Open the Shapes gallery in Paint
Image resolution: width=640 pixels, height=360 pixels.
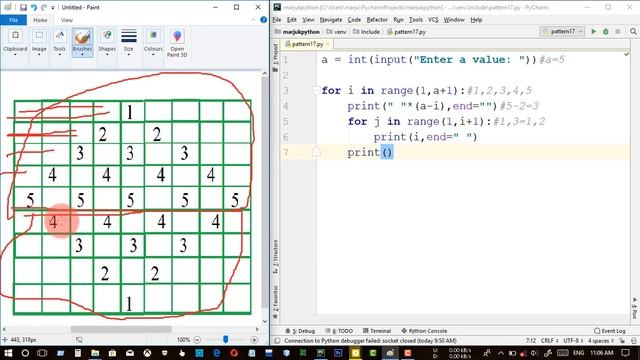(x=107, y=42)
